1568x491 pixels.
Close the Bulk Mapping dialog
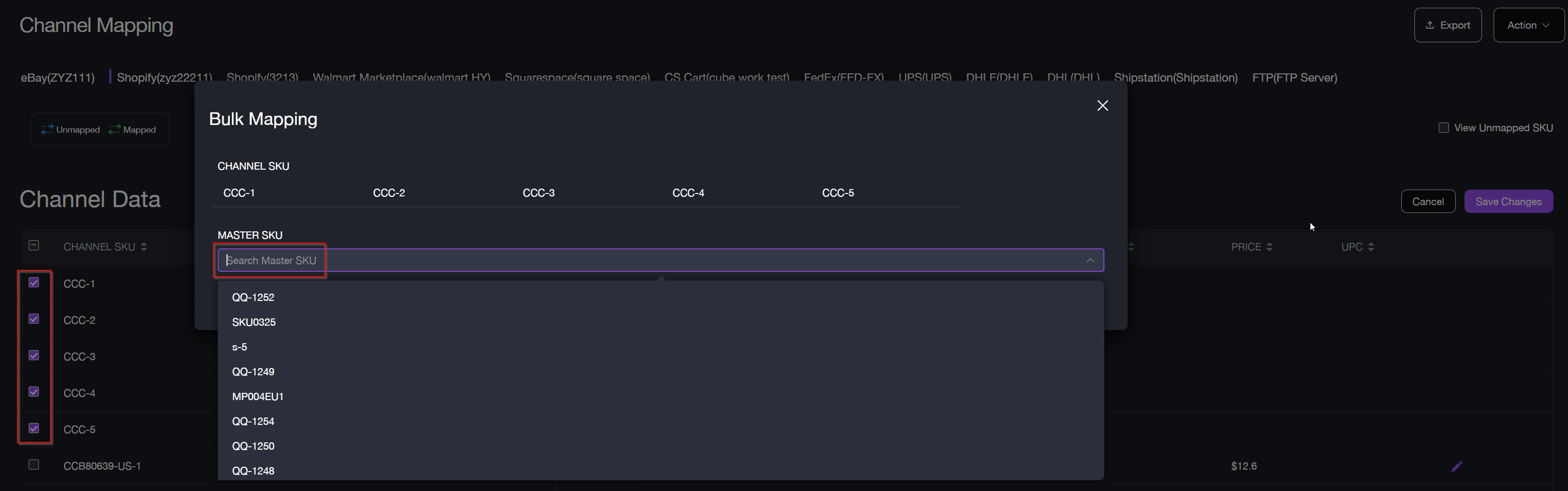tap(1102, 105)
